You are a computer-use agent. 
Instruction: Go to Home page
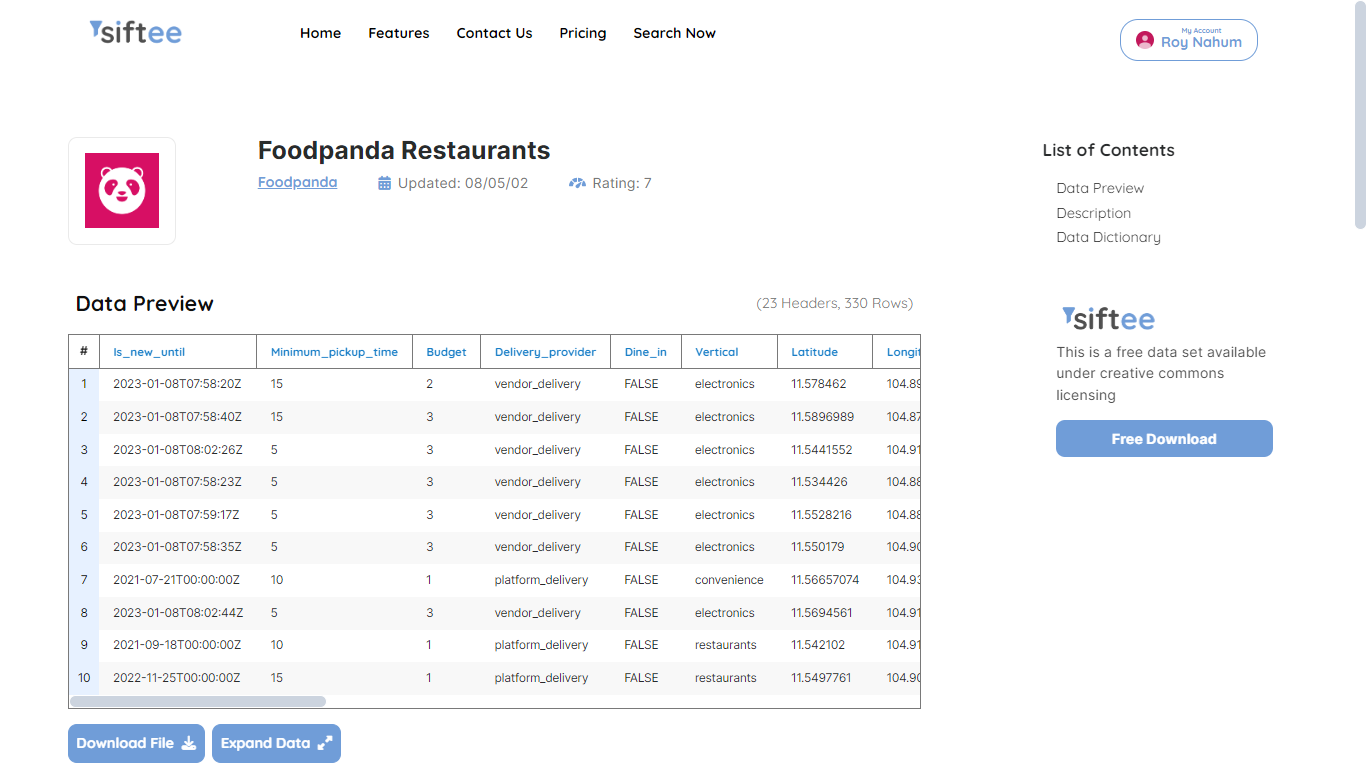tap(320, 33)
